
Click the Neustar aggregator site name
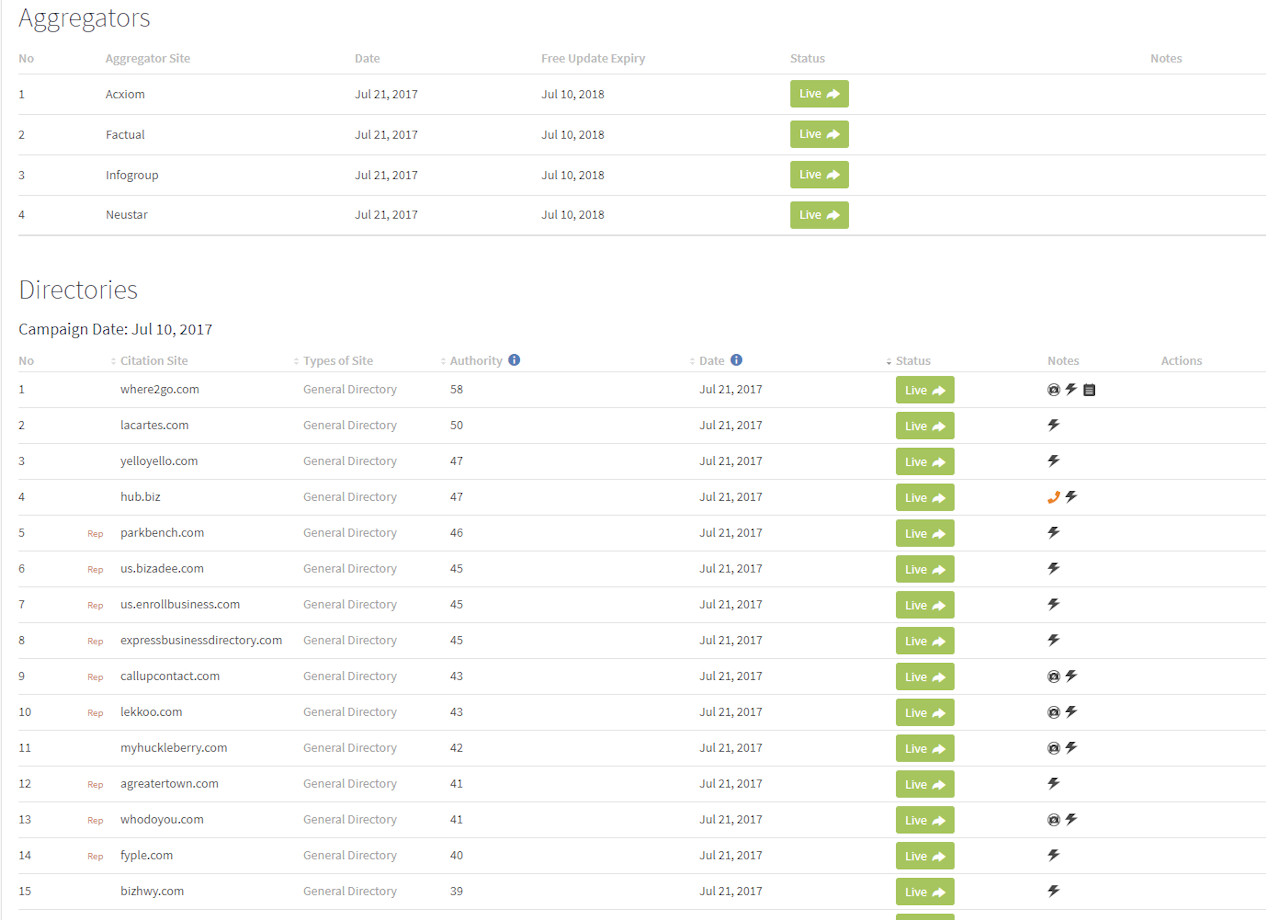127,215
